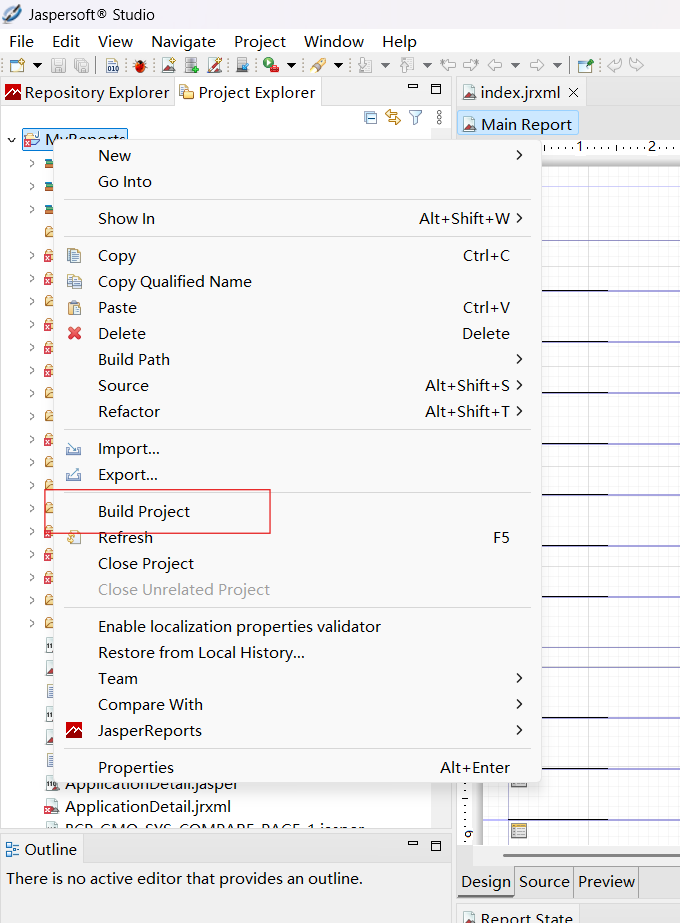Click the binary 010 toolbar icon
The width and height of the screenshot is (680, 923).
click(x=112, y=65)
